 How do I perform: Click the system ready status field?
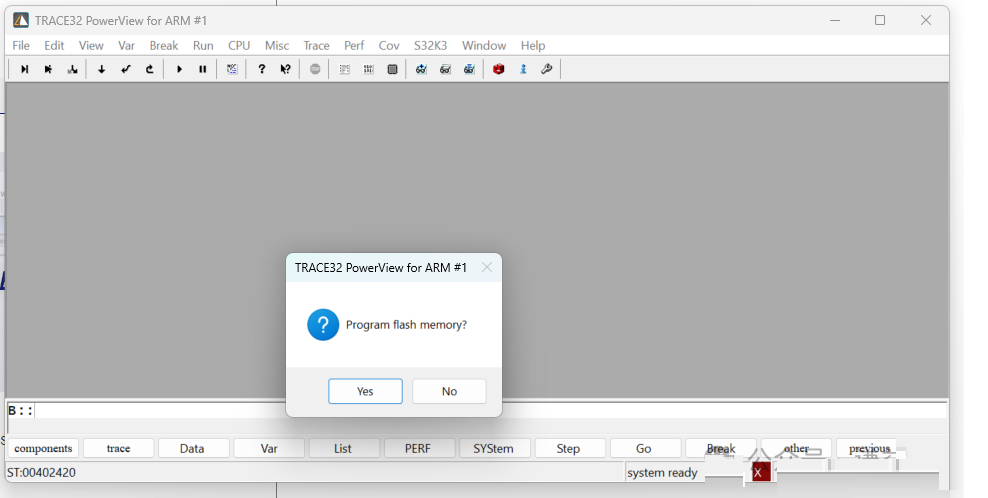pos(662,473)
